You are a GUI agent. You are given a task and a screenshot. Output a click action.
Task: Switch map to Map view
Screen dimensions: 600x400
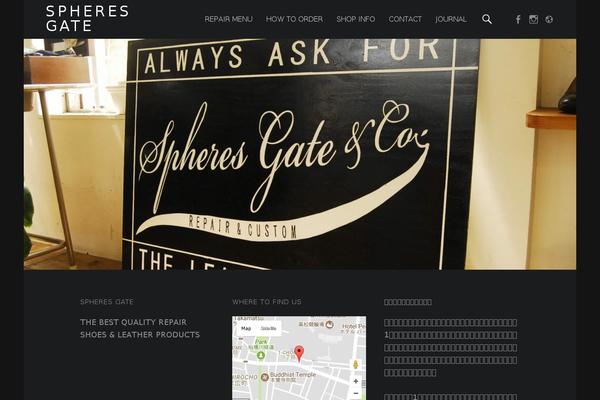click(246, 328)
